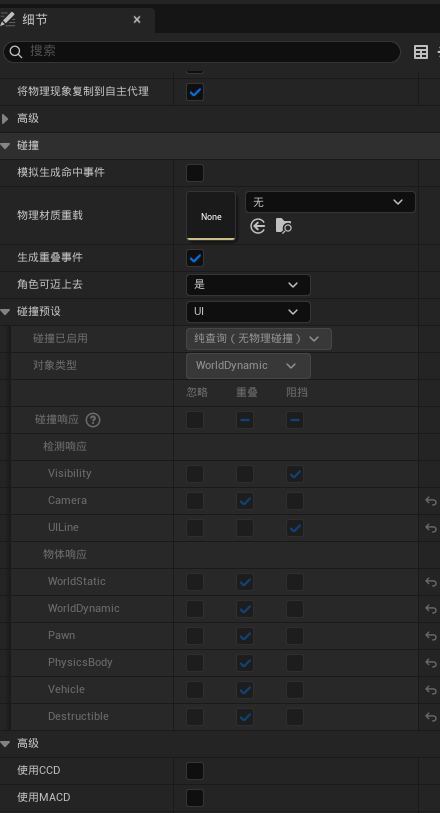Toggle 生成重叠事件 checkbox
The height and width of the screenshot is (813, 440).
point(195,258)
